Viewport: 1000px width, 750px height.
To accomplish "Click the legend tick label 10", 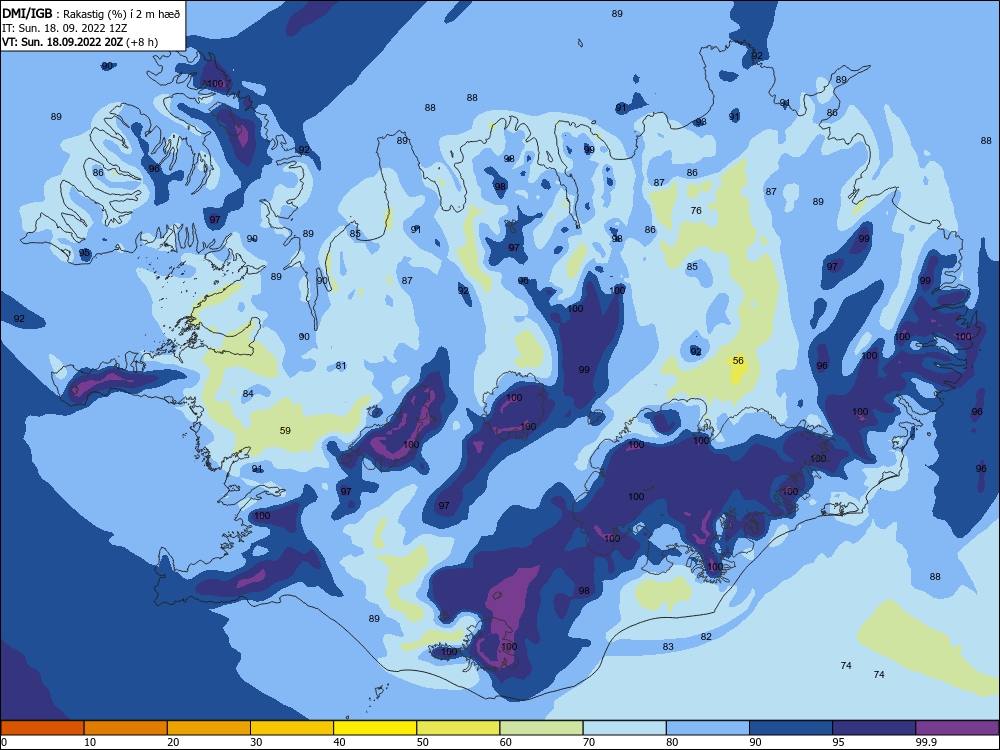I will [90, 742].
